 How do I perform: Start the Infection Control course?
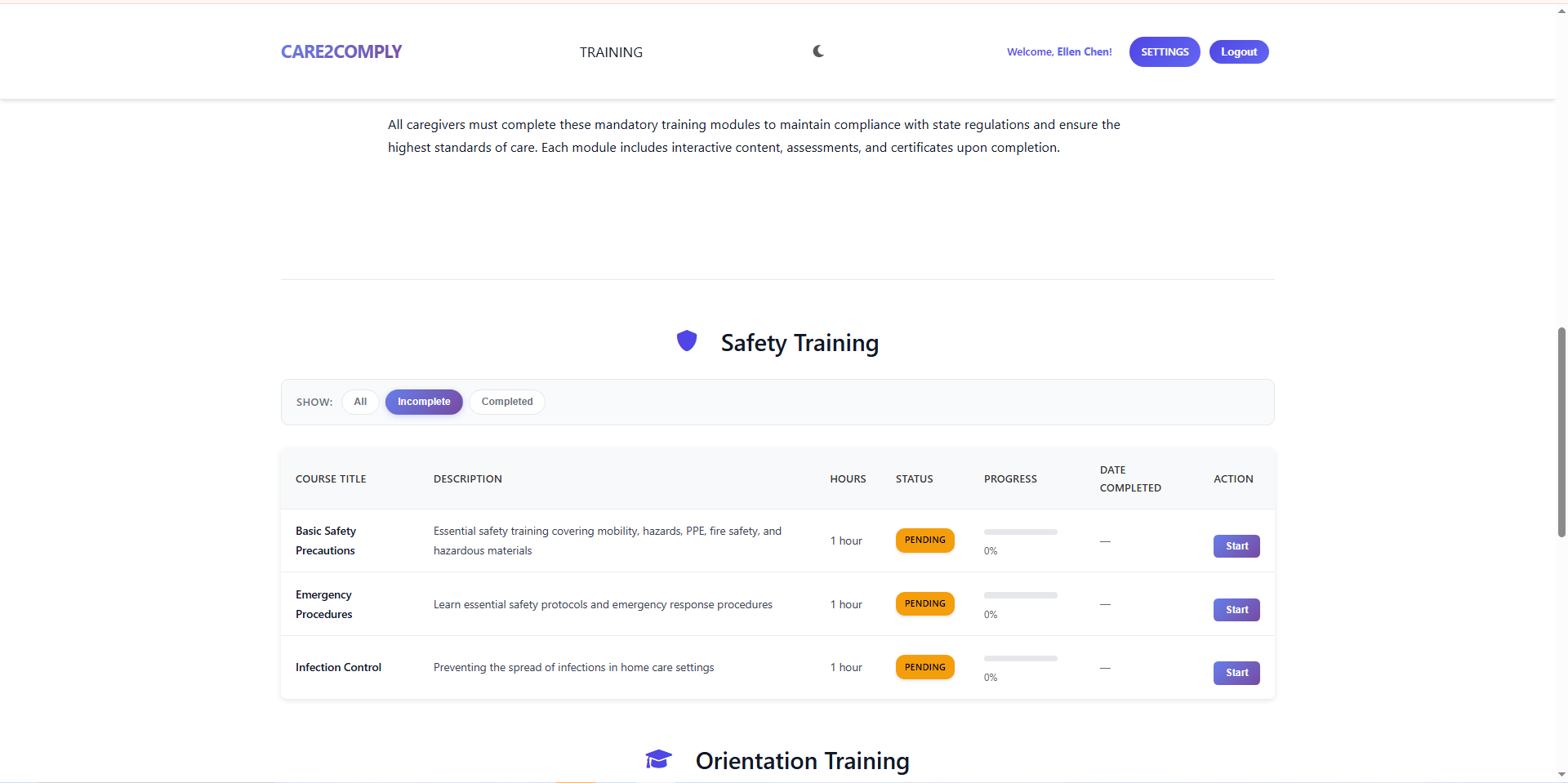1236,673
